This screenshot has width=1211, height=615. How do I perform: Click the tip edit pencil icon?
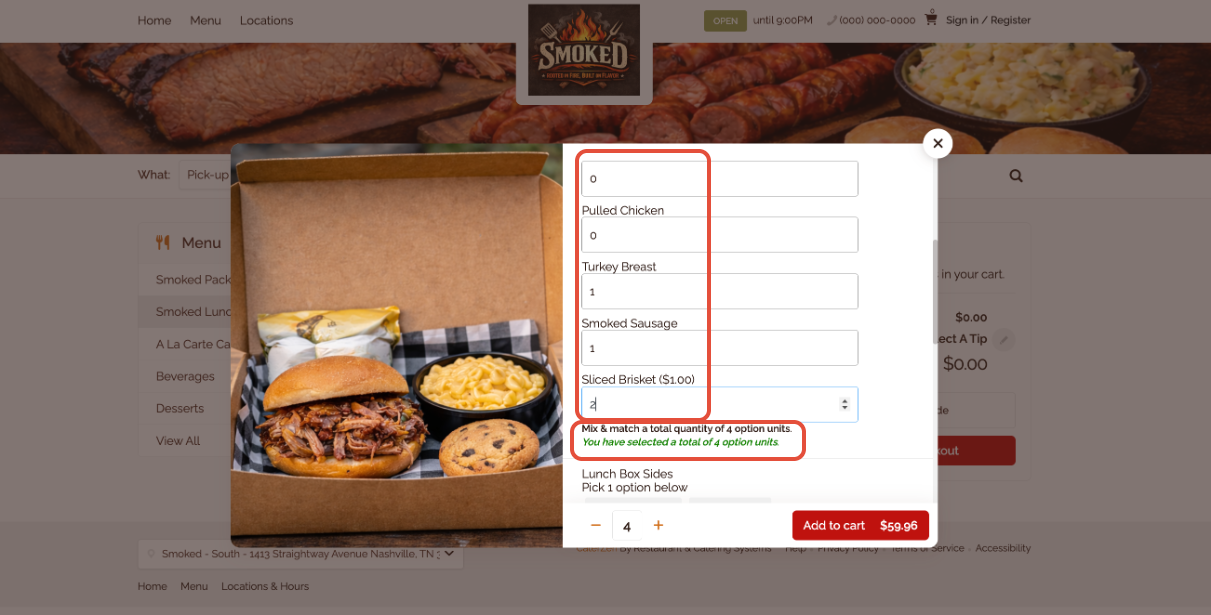click(x=1004, y=340)
